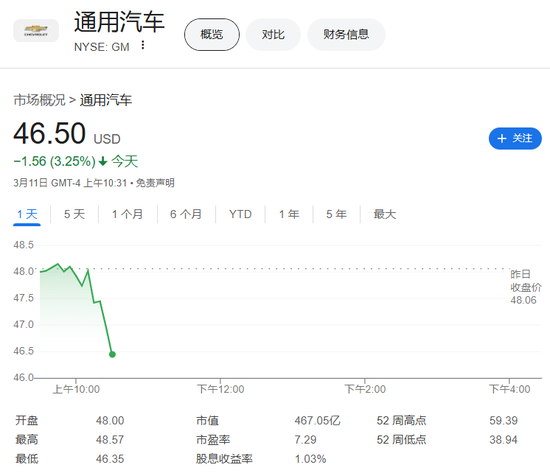Open the three-dot menu next to NYSE: GM
The width and height of the screenshot is (550, 476).
[x=142, y=45]
